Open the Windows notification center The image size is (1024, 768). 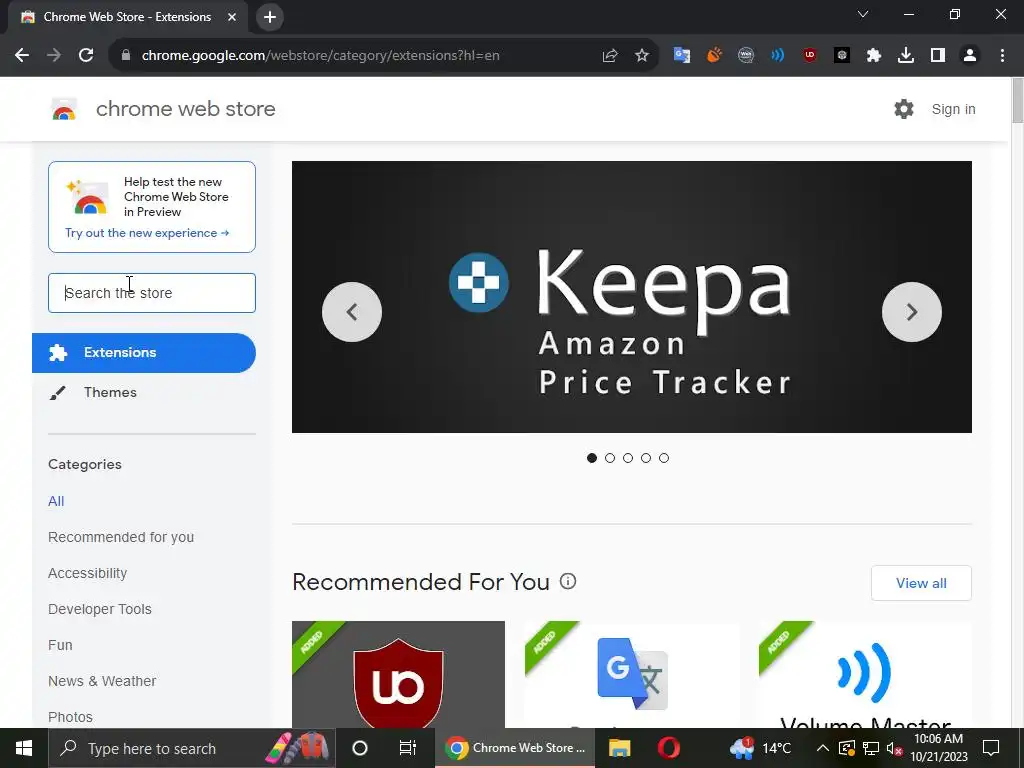(x=991, y=748)
